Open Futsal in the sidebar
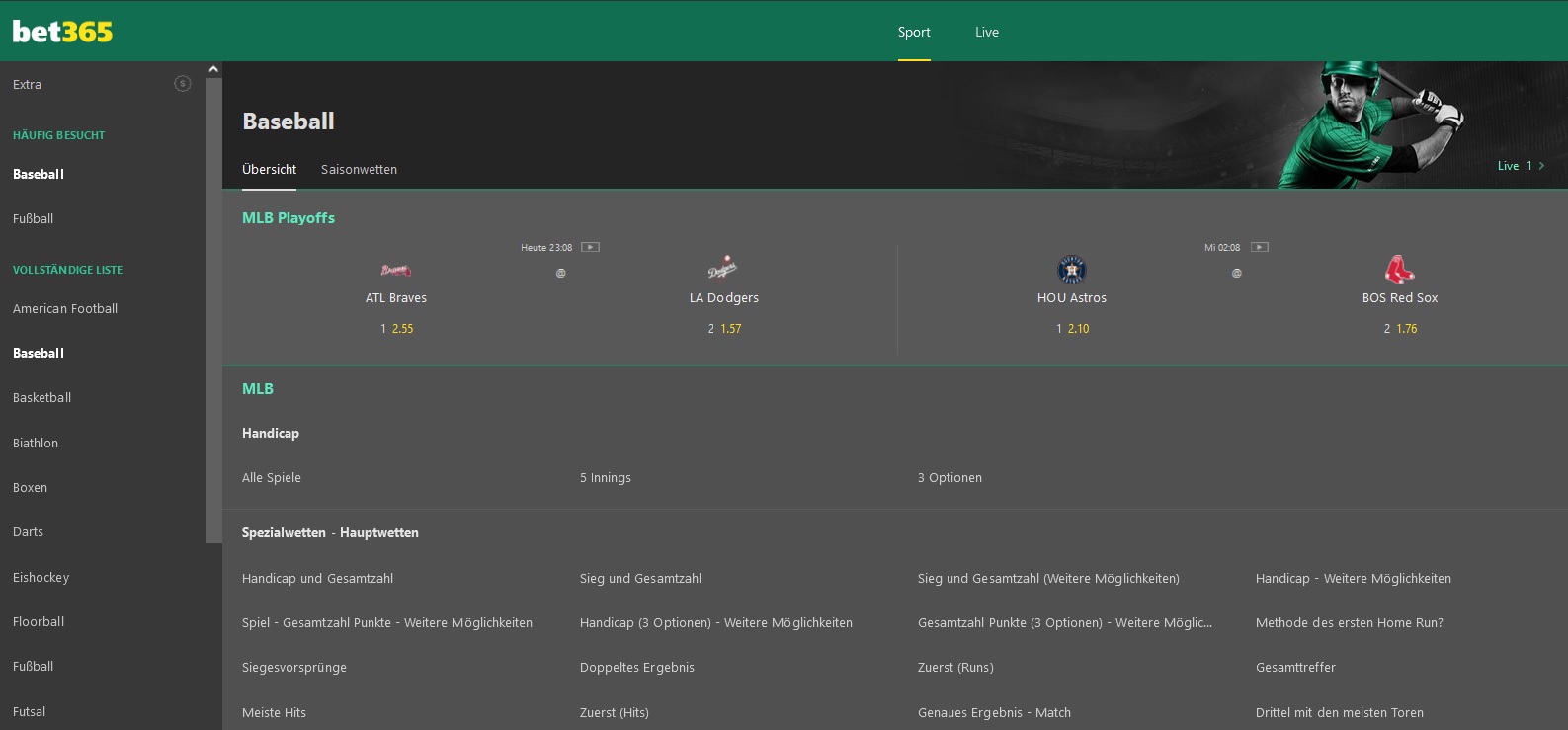This screenshot has height=730, width=1568. tap(29, 712)
